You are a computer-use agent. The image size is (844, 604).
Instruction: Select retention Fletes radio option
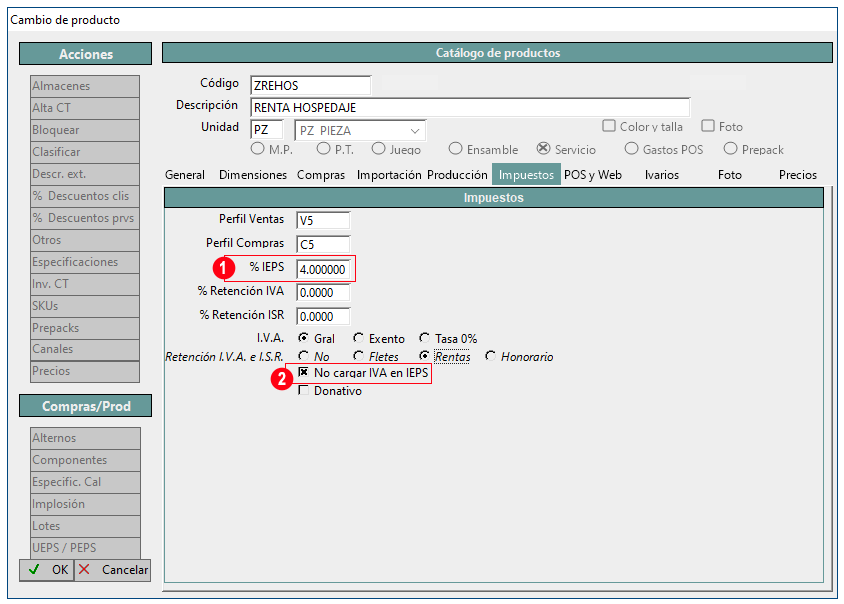pos(358,356)
